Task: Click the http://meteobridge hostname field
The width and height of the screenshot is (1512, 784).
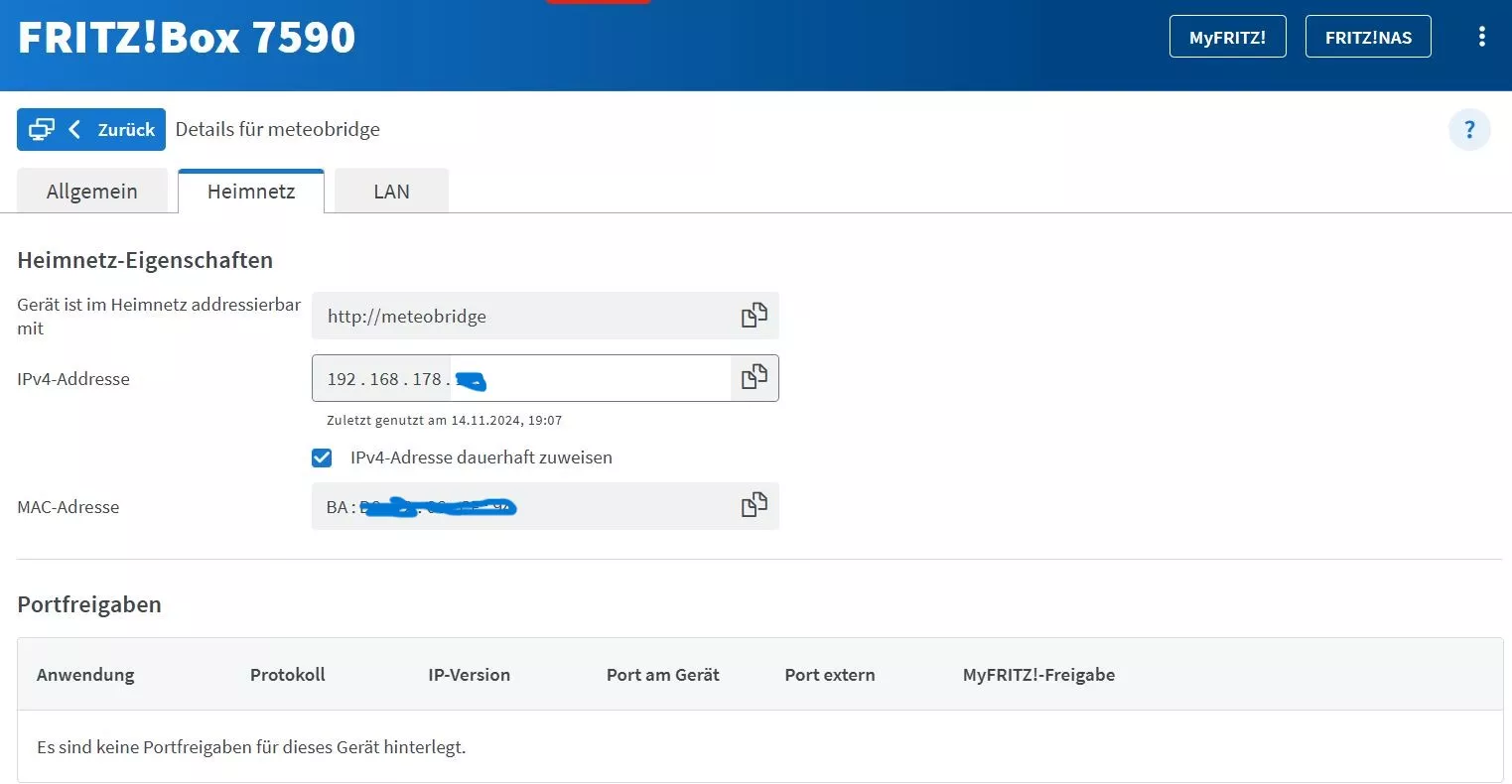Action: coord(545,316)
